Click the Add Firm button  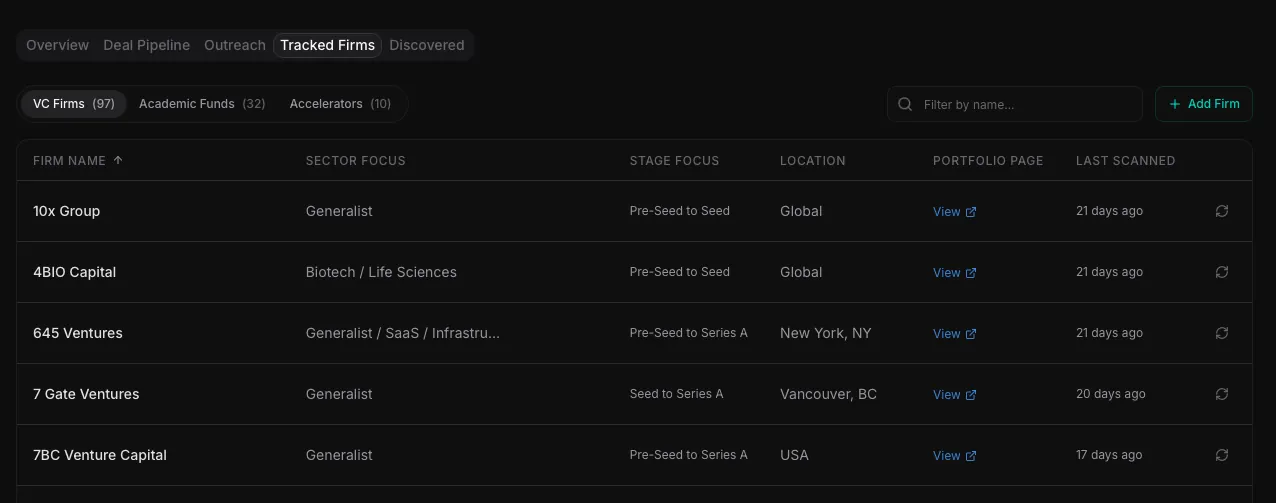(x=1204, y=104)
